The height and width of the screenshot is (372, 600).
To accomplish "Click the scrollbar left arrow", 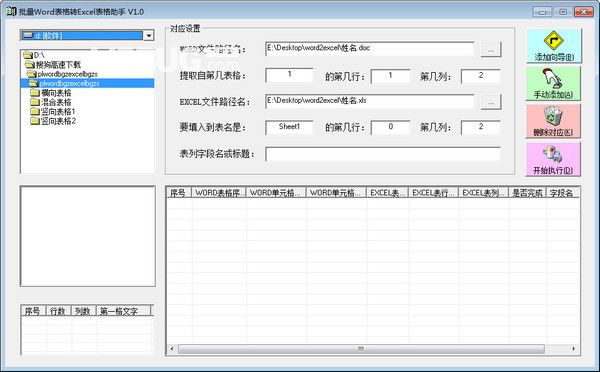I will tap(172, 349).
